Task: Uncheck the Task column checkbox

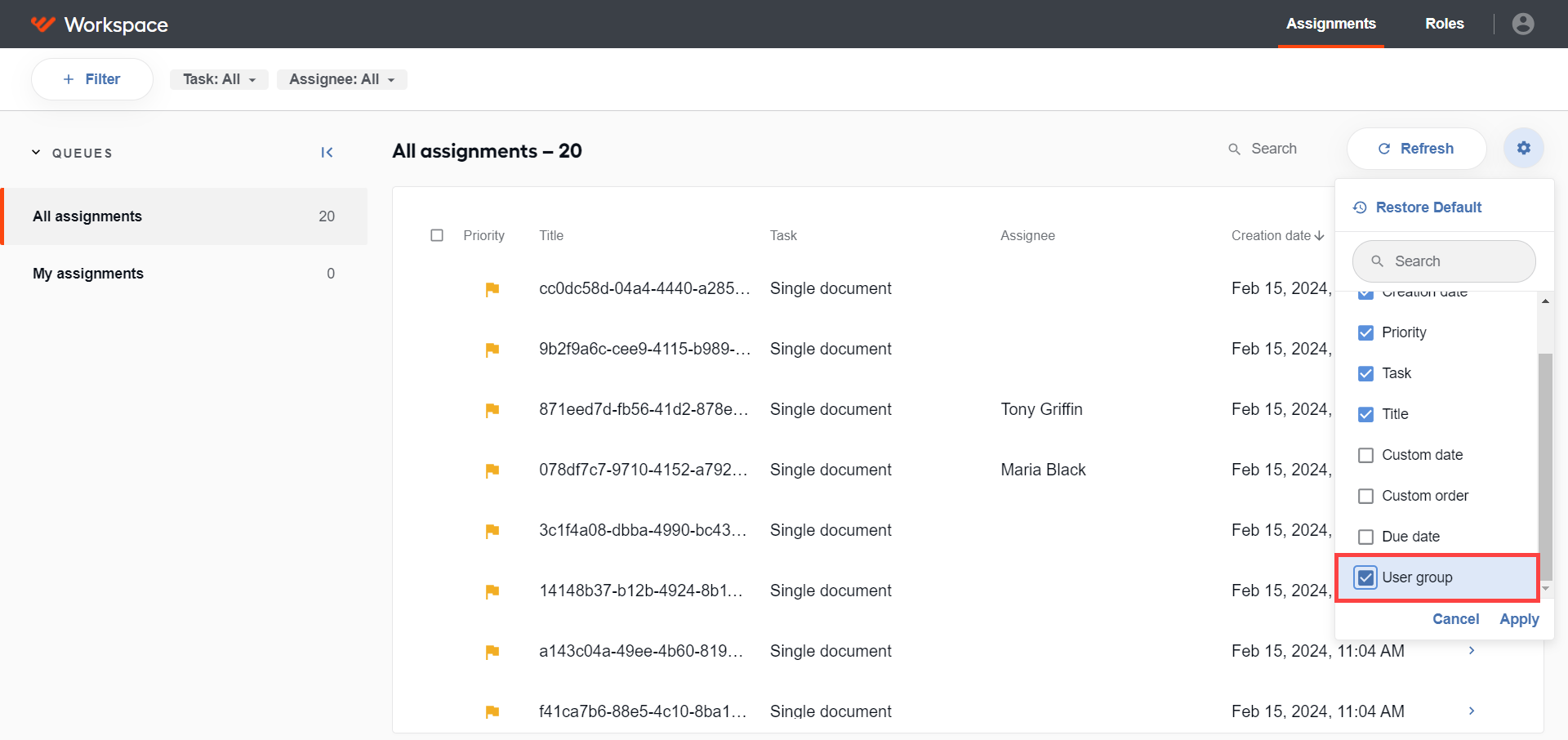Action: click(x=1365, y=373)
